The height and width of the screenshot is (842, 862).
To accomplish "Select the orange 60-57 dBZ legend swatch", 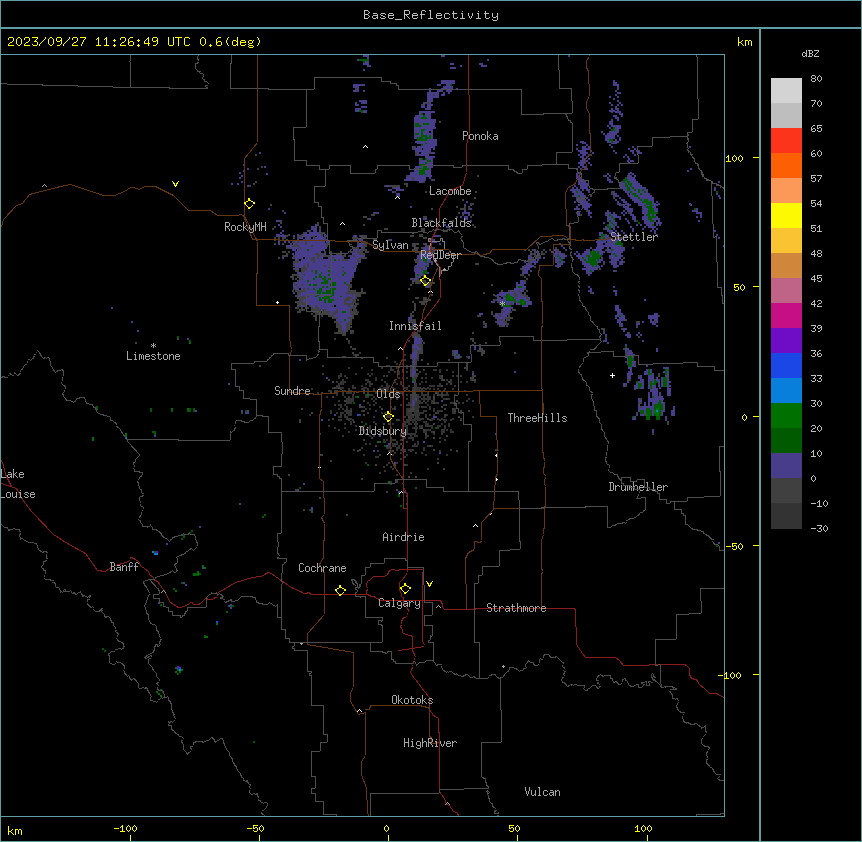I will point(786,166).
